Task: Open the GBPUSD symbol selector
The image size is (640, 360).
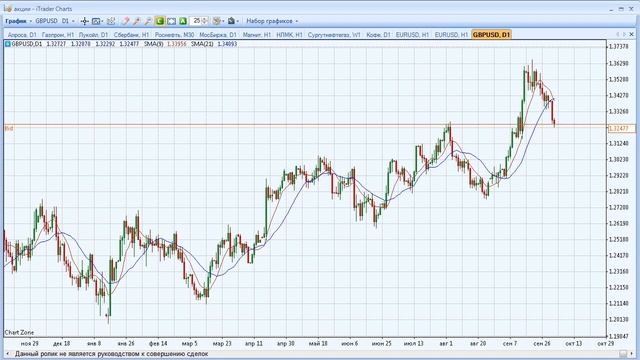Action: pyautogui.click(x=46, y=21)
